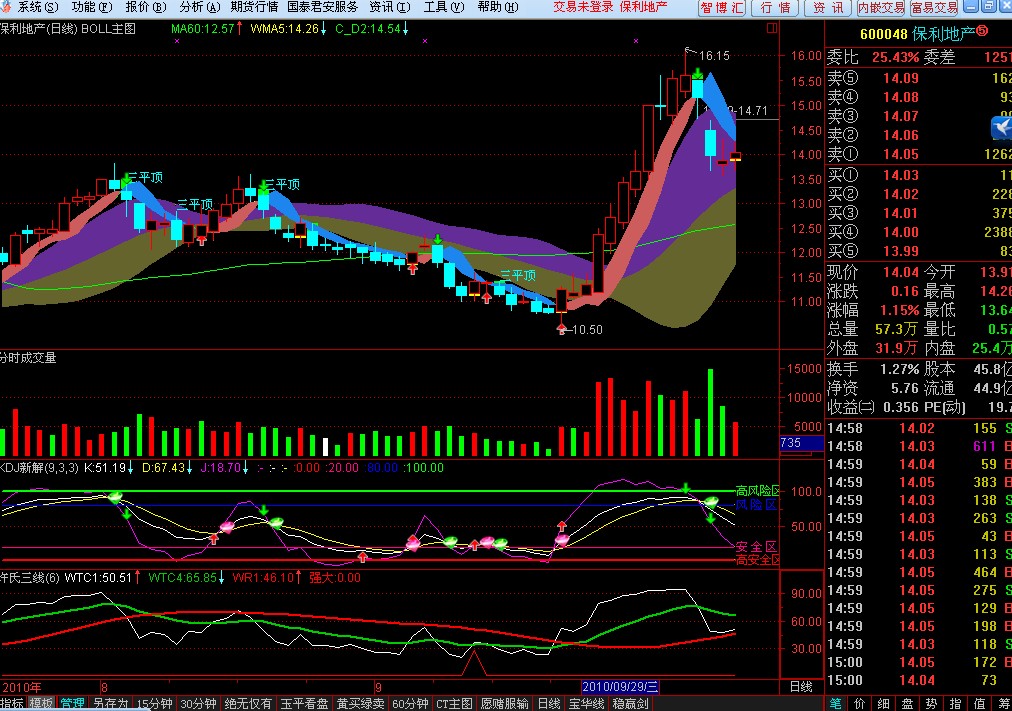Open the 报价 menu
The width and height of the screenshot is (1012, 711).
point(146,7)
